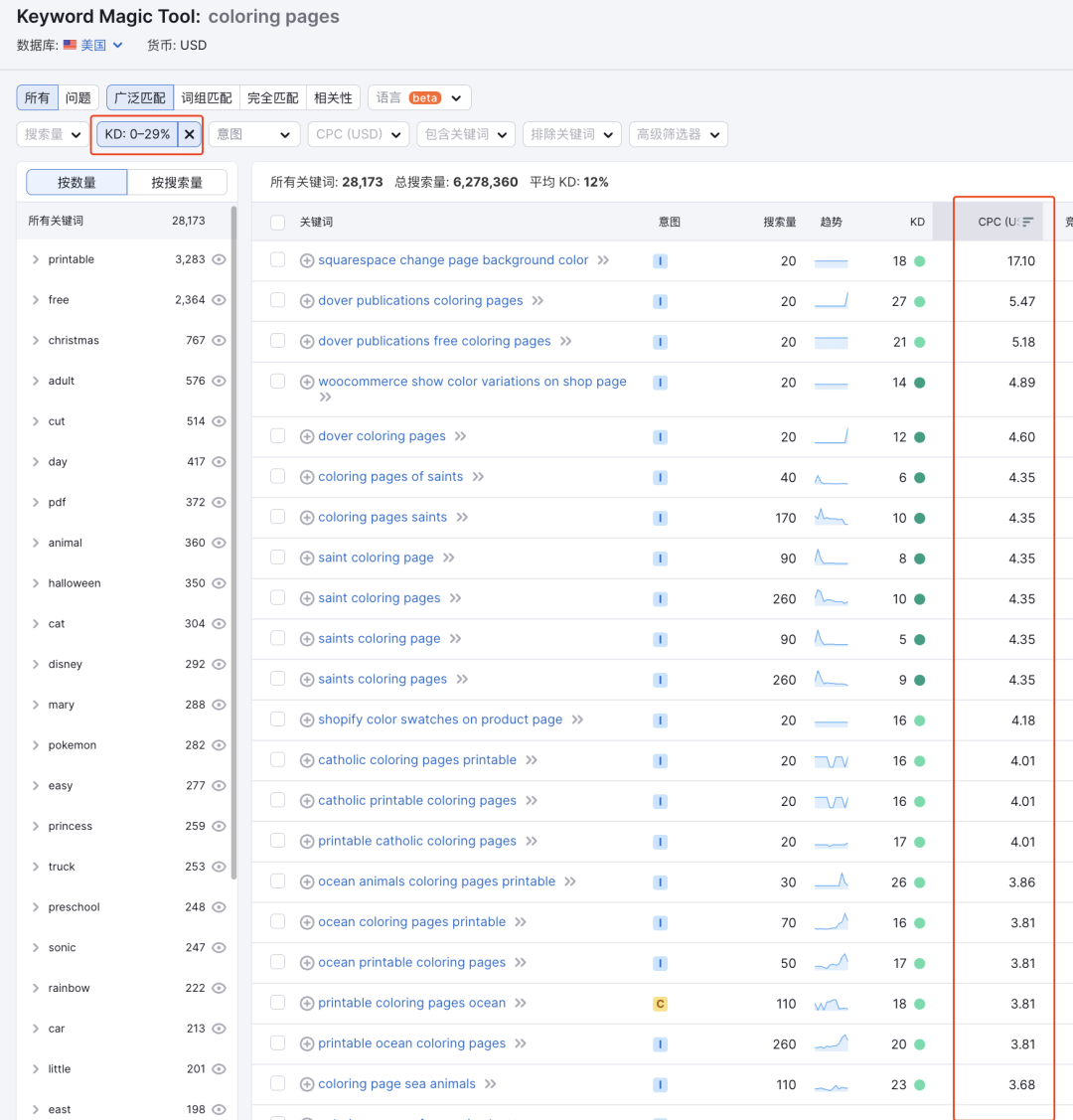Click trend sparkline for 'printable ocean coloring pages'
Image resolution: width=1073 pixels, height=1120 pixels.
pos(831,1043)
